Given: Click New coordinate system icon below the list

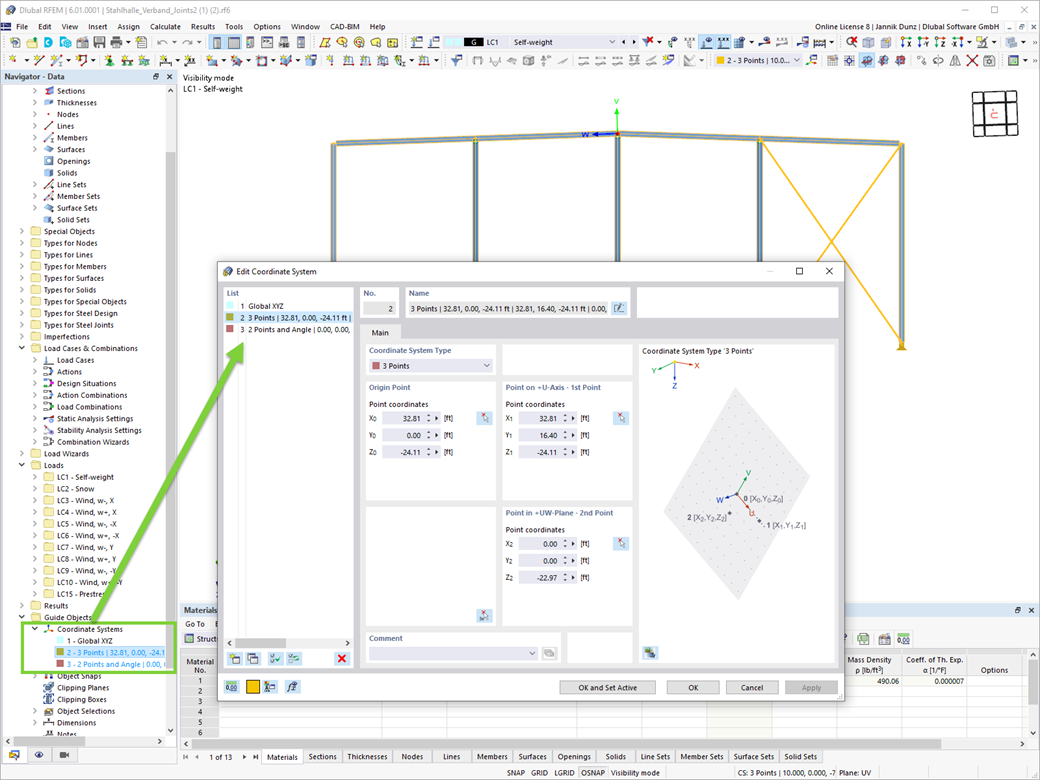Looking at the screenshot, I should coord(234,659).
